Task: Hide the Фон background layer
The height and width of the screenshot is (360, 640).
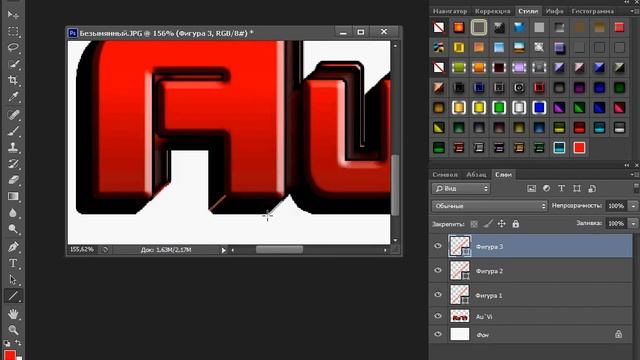Action: point(438,334)
